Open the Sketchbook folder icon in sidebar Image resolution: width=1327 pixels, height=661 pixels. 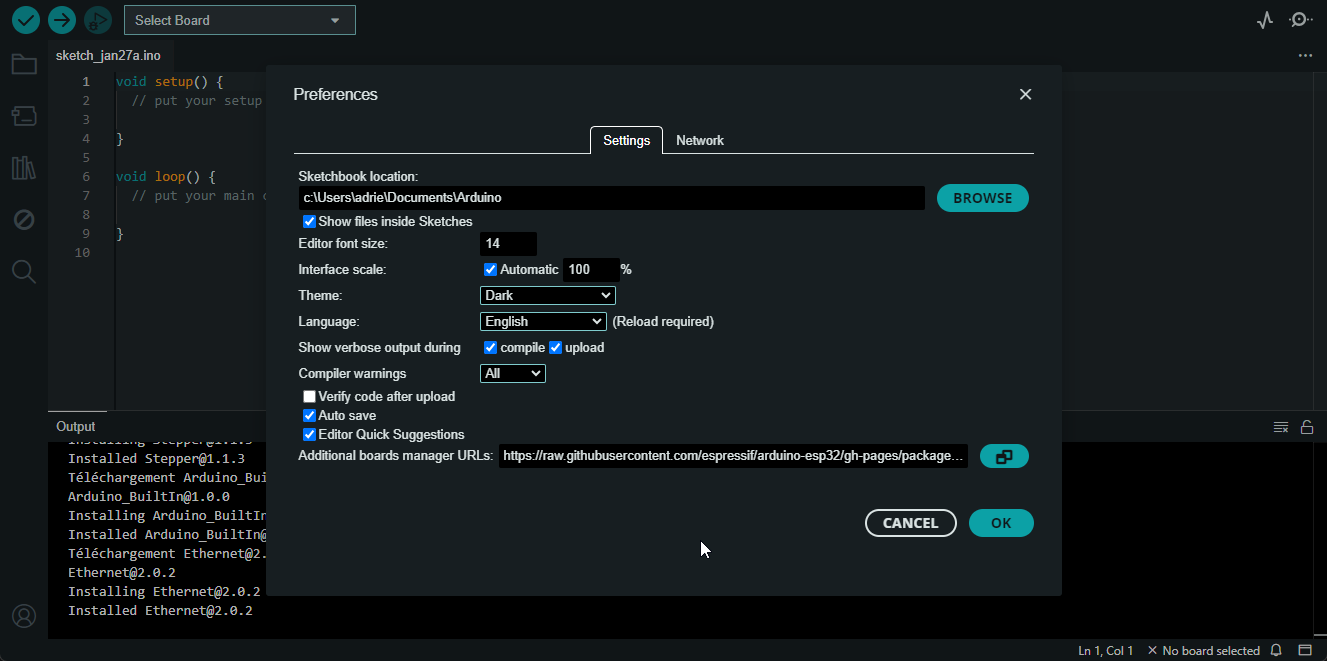tap(24, 65)
